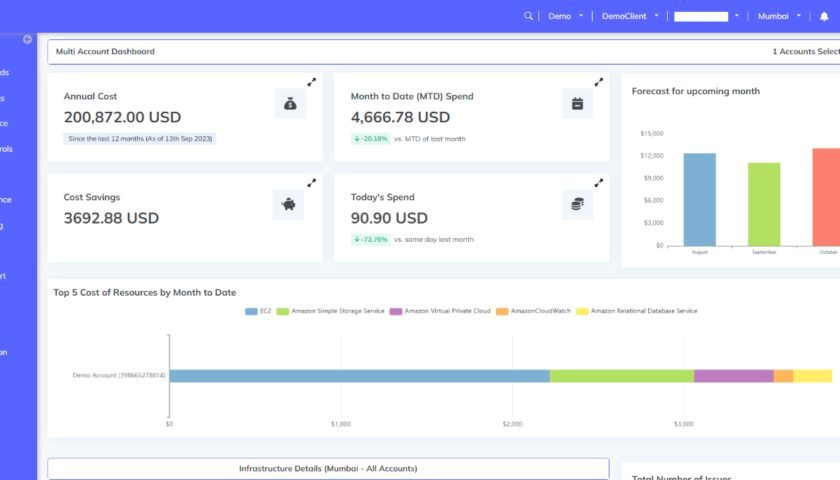Select the Infrastructure Details (Mumbai - All Accounts) tab
This screenshot has height=480, width=840.
tap(328, 468)
